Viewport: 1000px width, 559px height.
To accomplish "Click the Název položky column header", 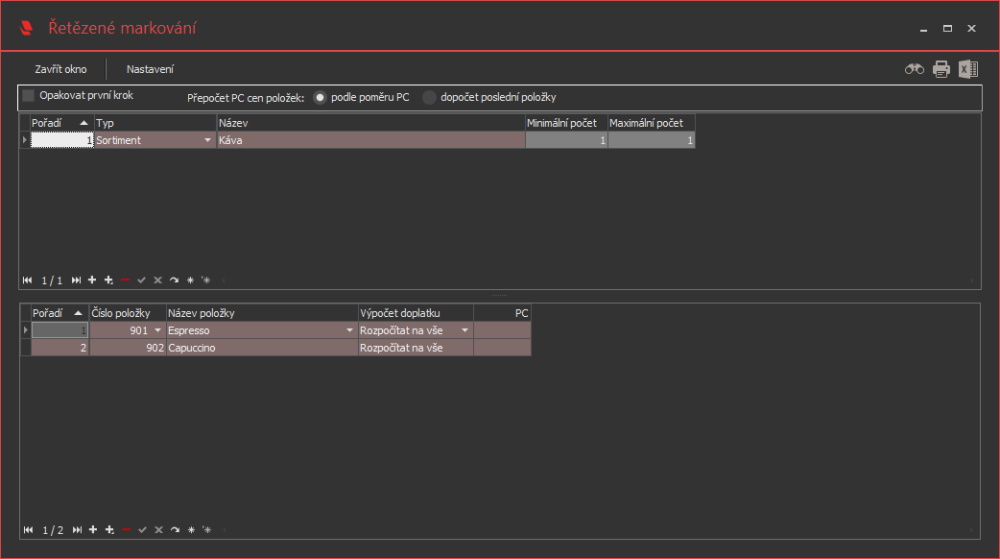I will 262,313.
